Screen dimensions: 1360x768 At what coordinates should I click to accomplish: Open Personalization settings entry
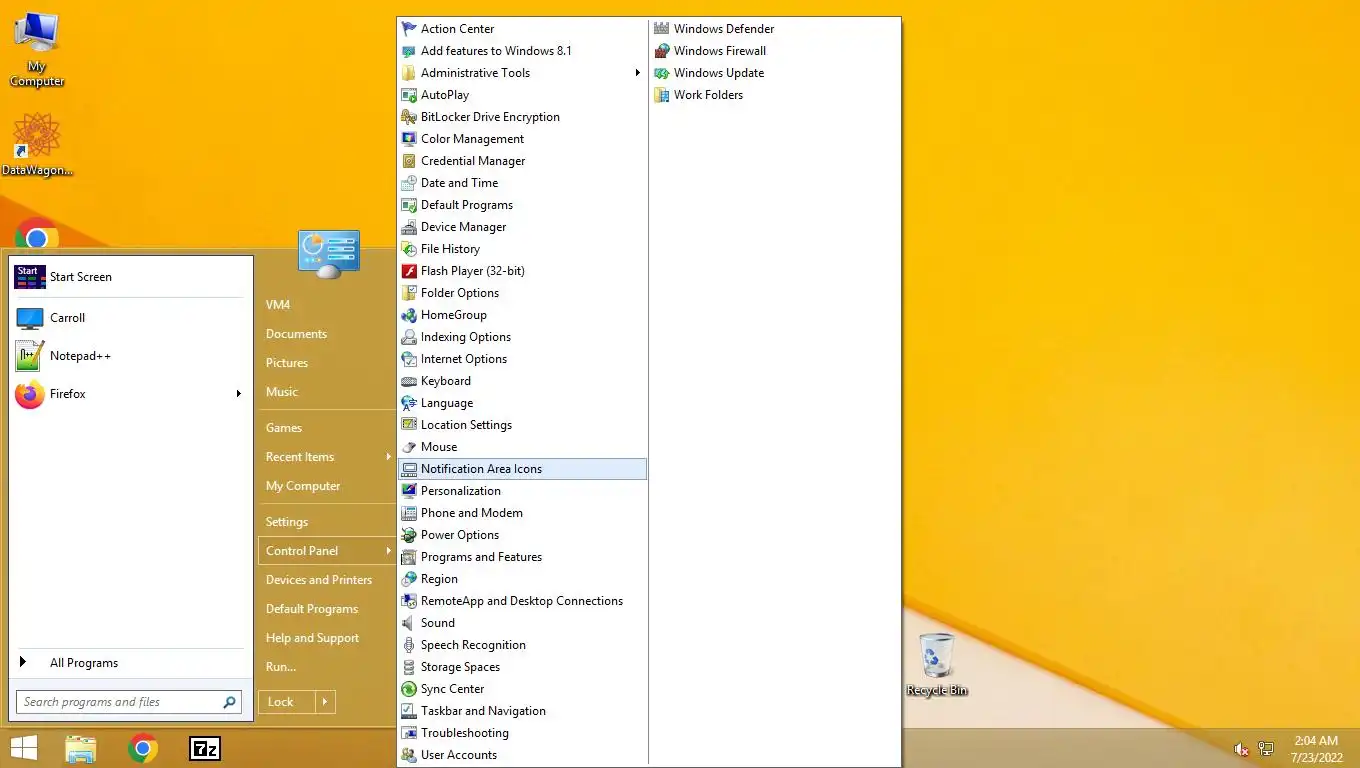(522, 491)
